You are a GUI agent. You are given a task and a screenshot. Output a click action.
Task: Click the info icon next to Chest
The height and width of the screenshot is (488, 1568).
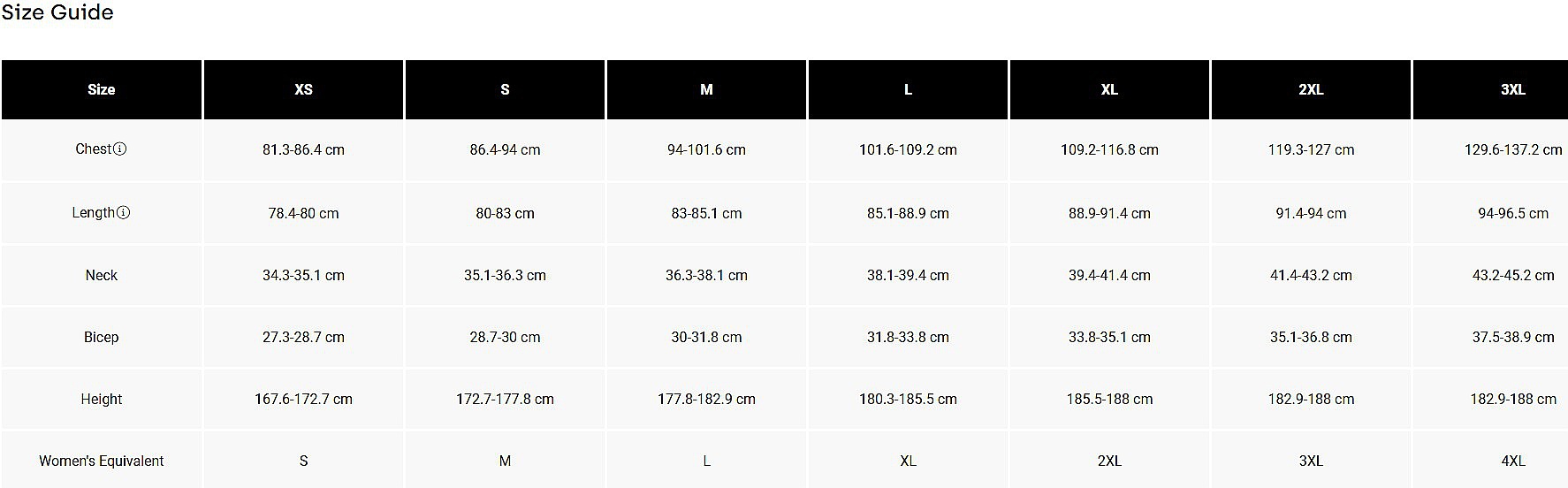tap(120, 149)
